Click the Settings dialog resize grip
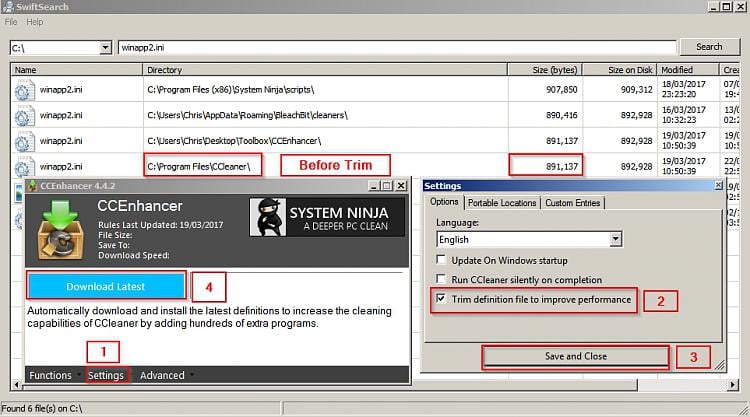Screen dimensions: 750x417 (720, 365)
